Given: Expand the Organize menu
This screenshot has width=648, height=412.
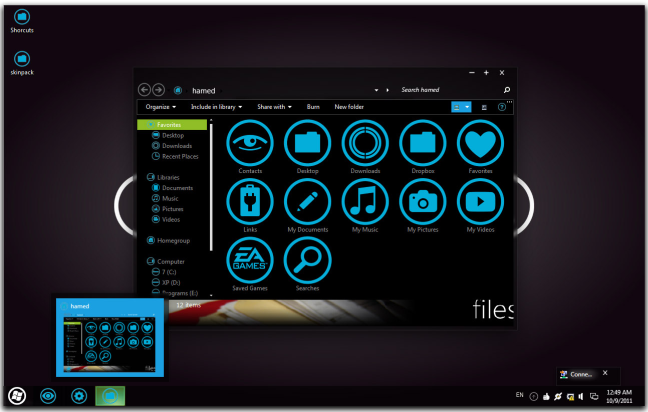Looking at the screenshot, I should [161, 107].
